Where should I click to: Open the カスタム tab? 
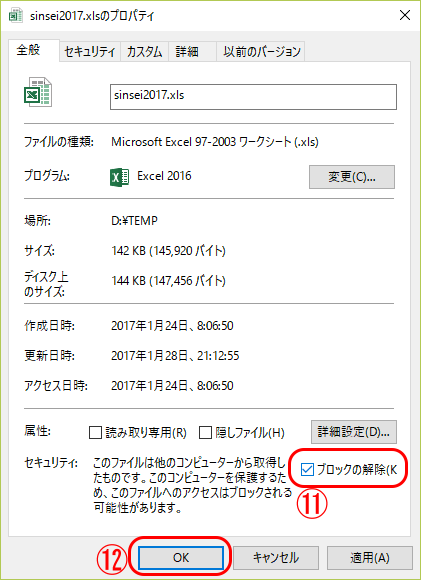(x=145, y=52)
